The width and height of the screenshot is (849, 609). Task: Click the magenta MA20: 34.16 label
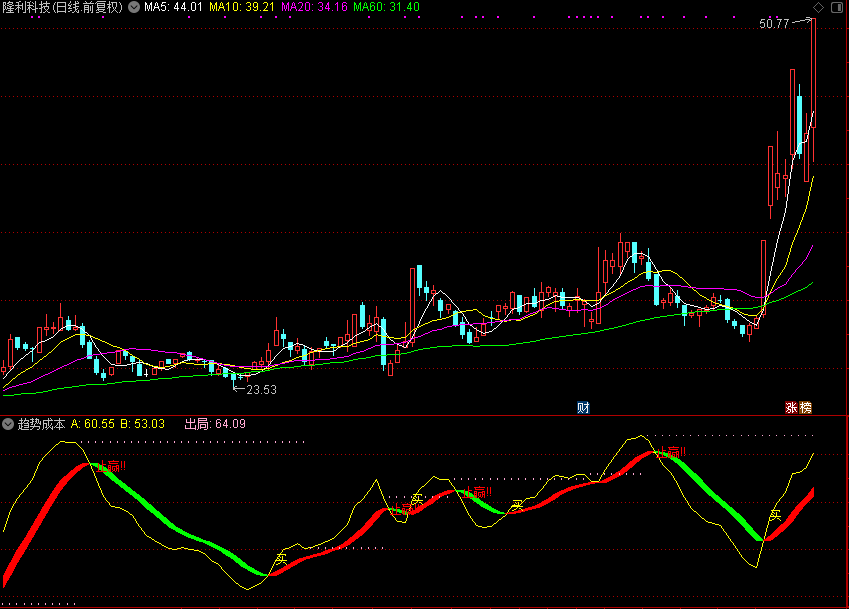[x=314, y=8]
